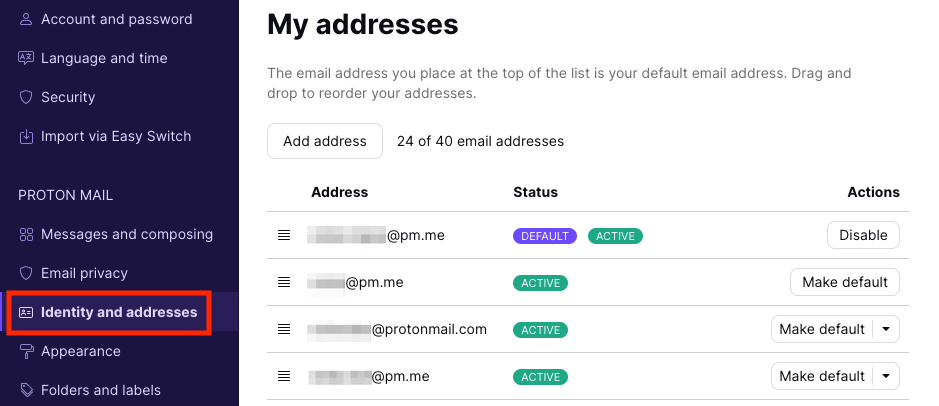Go to Messages and composing settings
Viewport: 939px width, 406px height.
pos(126,234)
